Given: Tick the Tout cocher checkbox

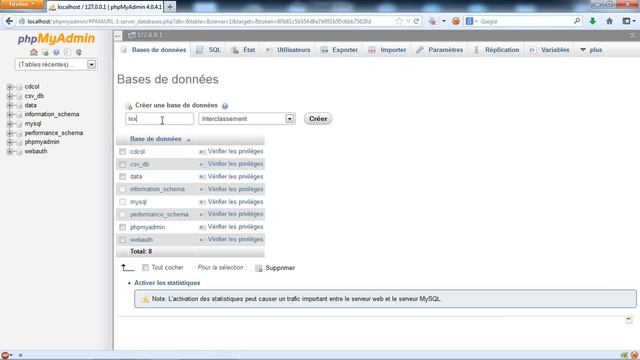Looking at the screenshot, I should (145, 268).
